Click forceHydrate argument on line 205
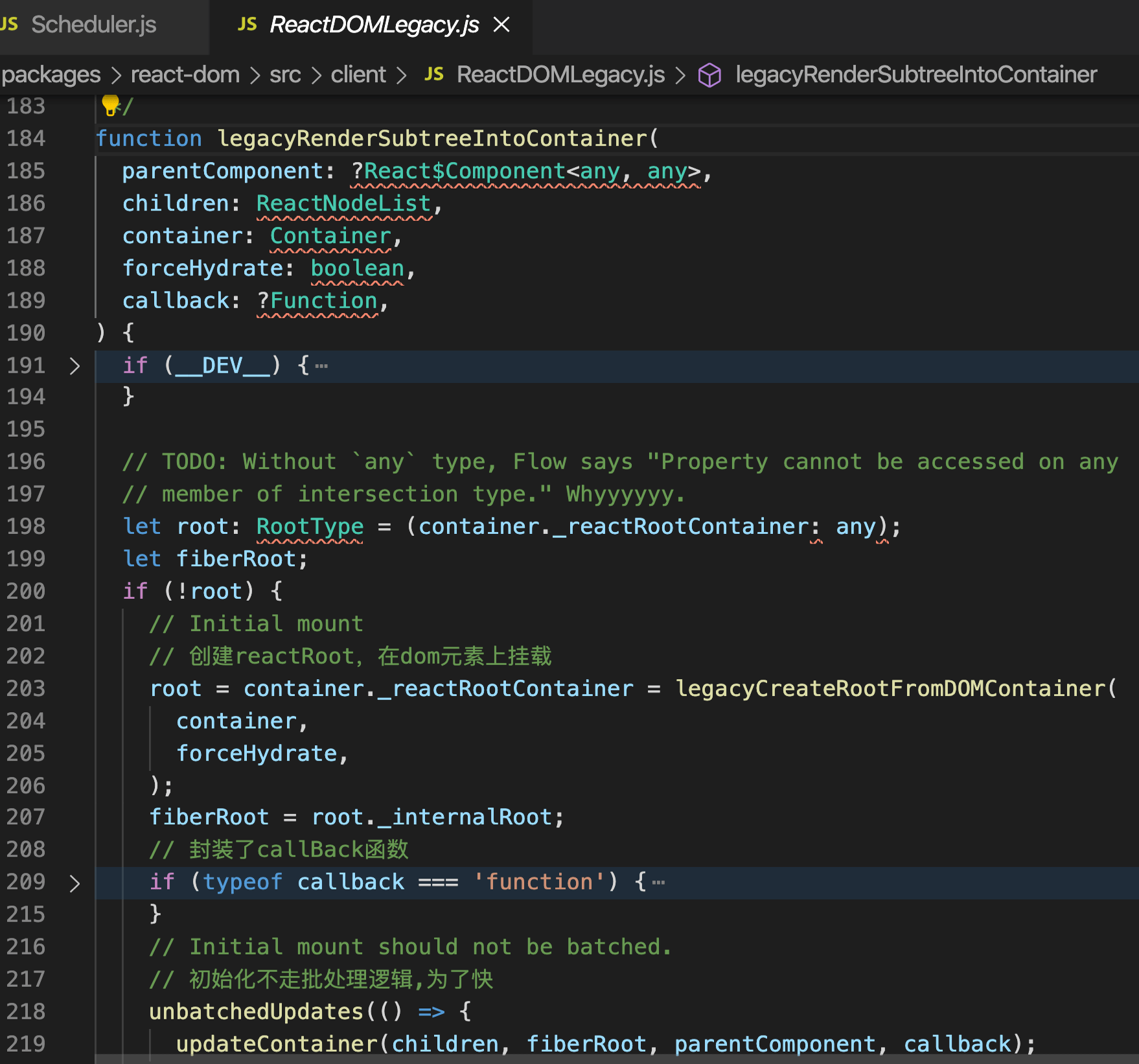 pyautogui.click(x=256, y=753)
